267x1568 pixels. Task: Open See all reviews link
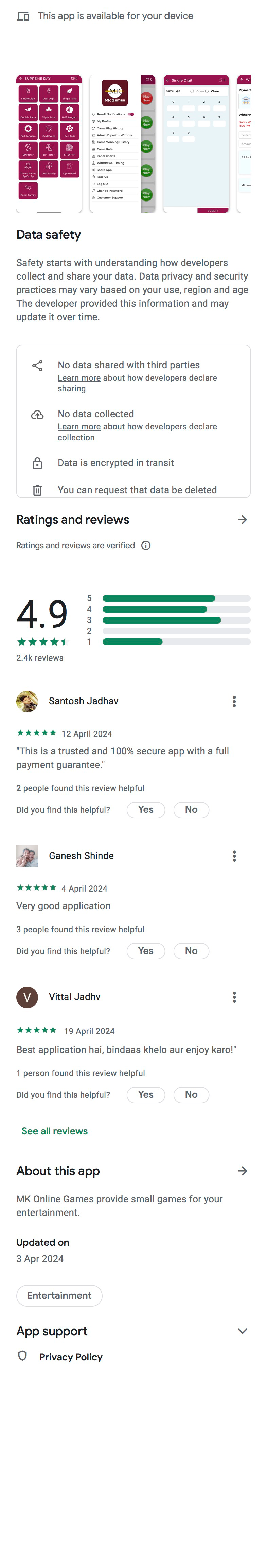coord(55,1131)
